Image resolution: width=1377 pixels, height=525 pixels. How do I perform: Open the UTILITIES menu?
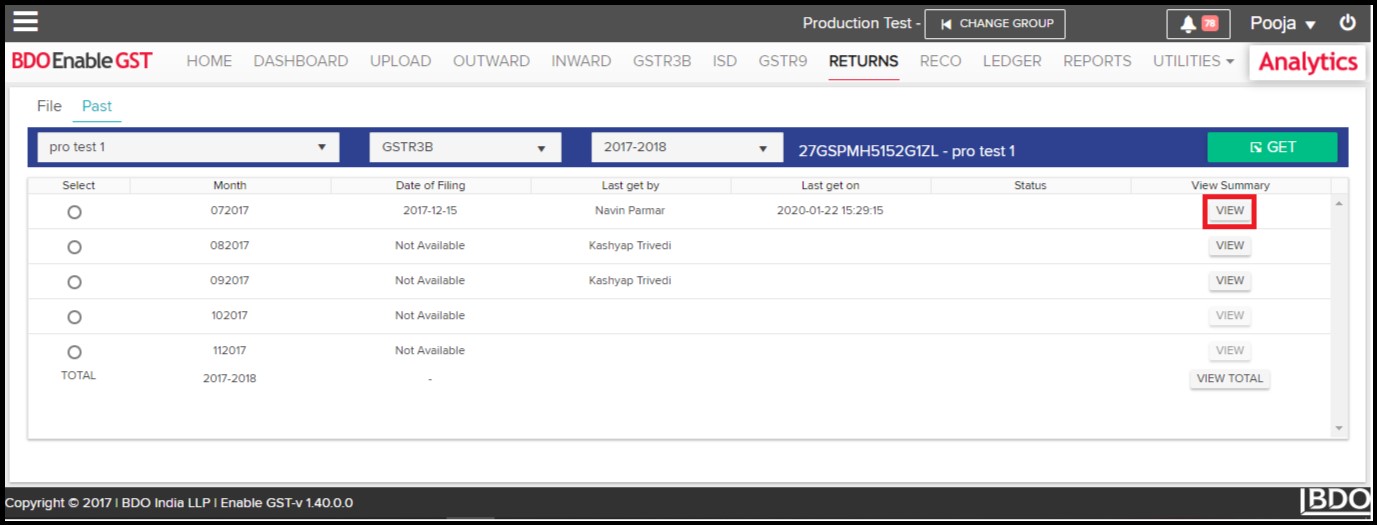pyautogui.click(x=1192, y=61)
